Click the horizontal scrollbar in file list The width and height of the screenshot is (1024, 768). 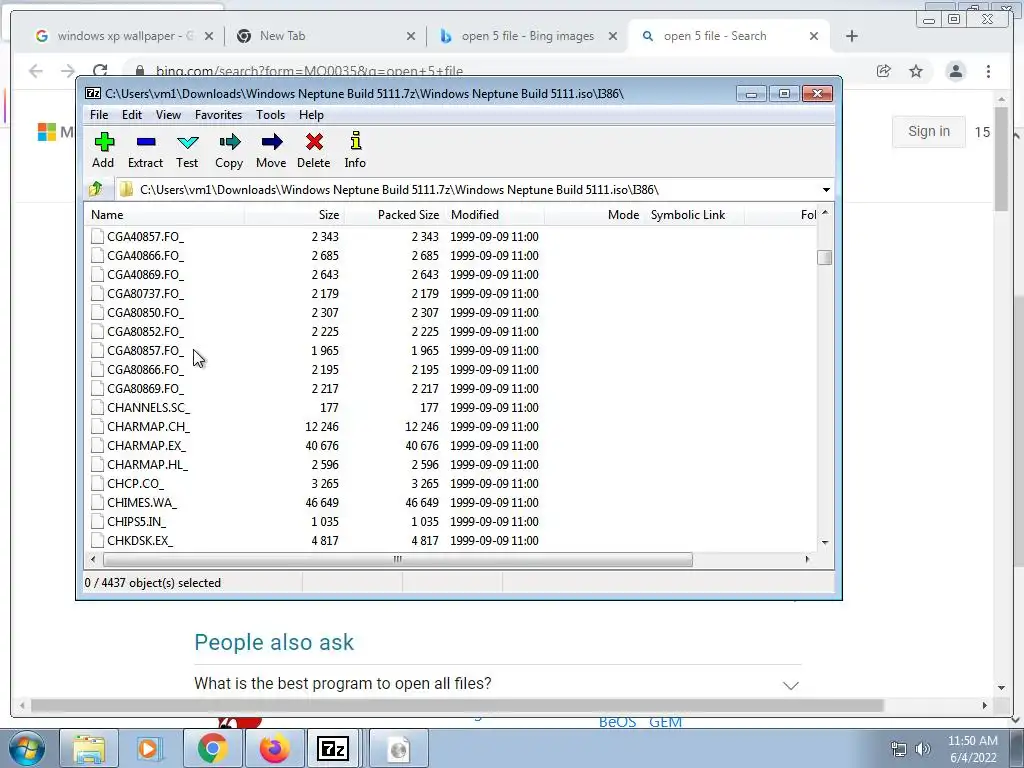tap(397, 559)
